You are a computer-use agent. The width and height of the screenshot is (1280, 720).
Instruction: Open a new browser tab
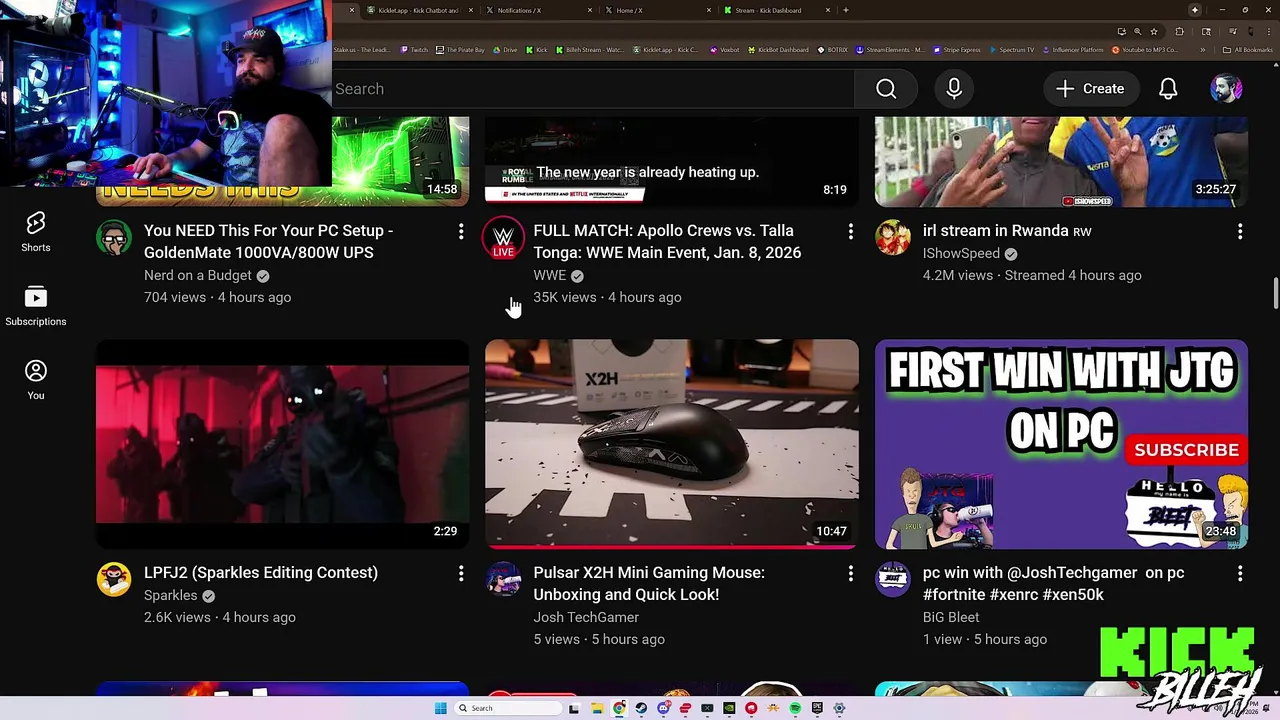point(846,10)
